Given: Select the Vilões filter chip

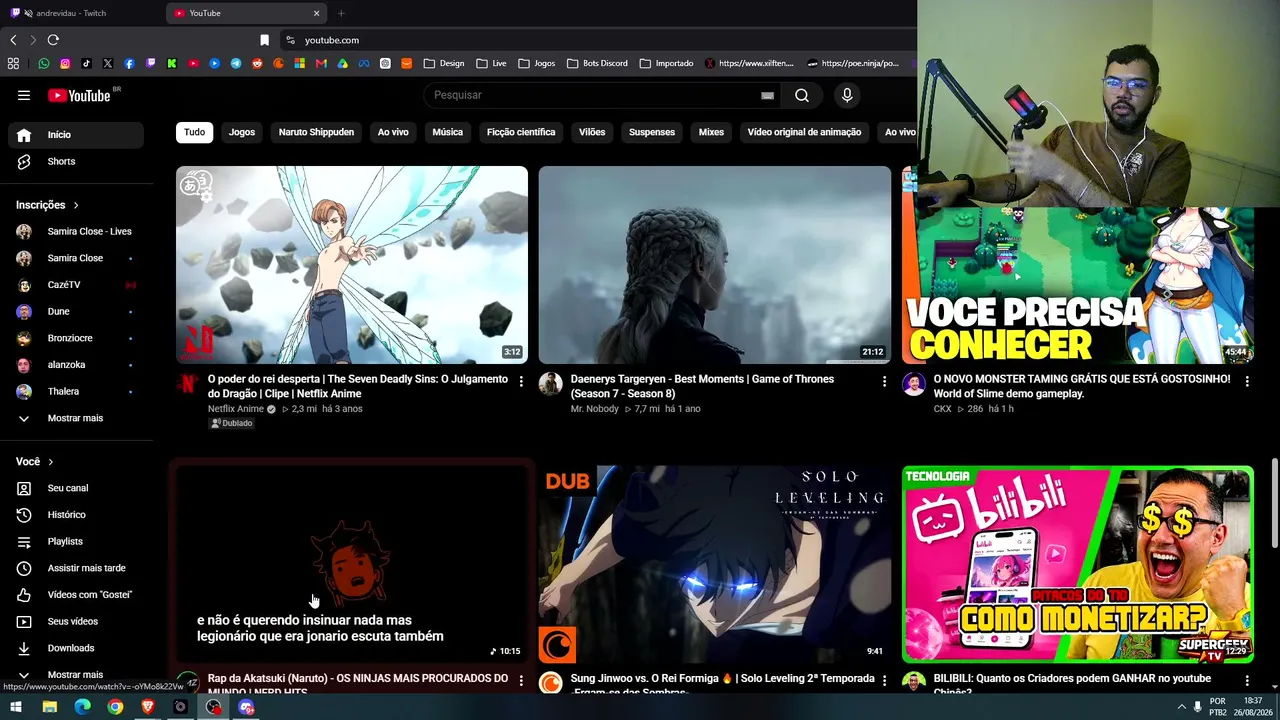Looking at the screenshot, I should click(x=592, y=132).
